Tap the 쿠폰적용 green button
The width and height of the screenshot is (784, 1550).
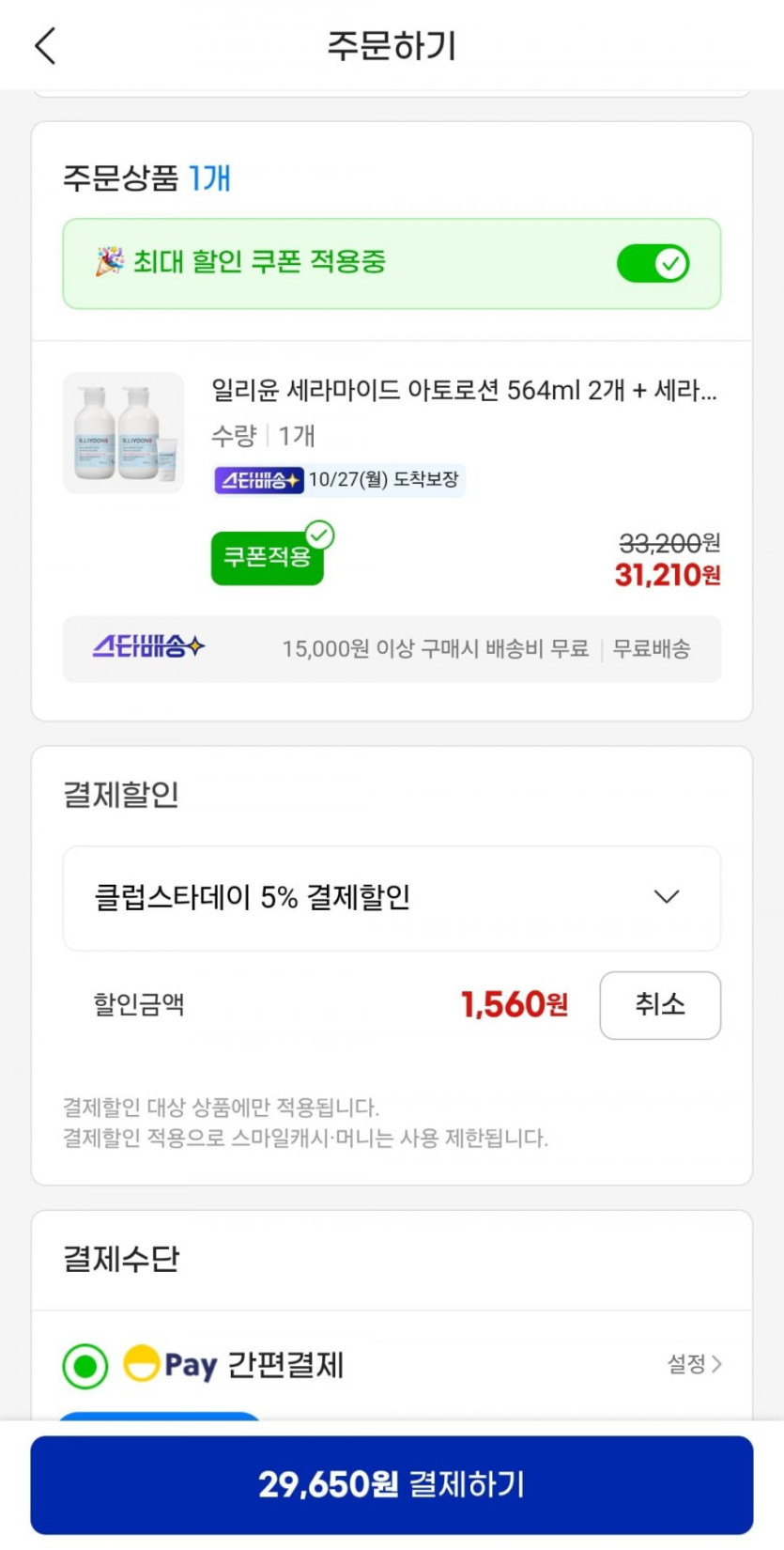point(267,559)
